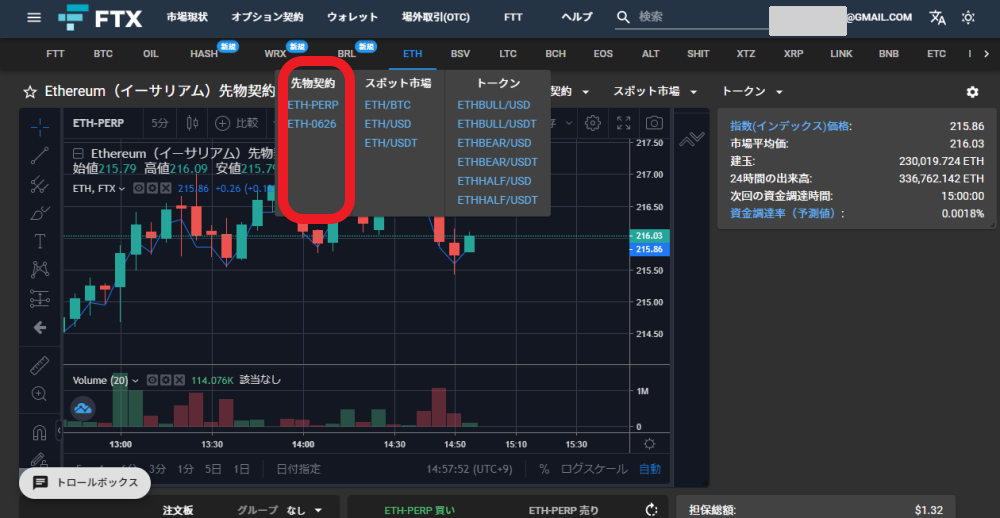Select the ETH-PERP 売り tab
Screen dimensions: 1000x518
tap(564, 510)
